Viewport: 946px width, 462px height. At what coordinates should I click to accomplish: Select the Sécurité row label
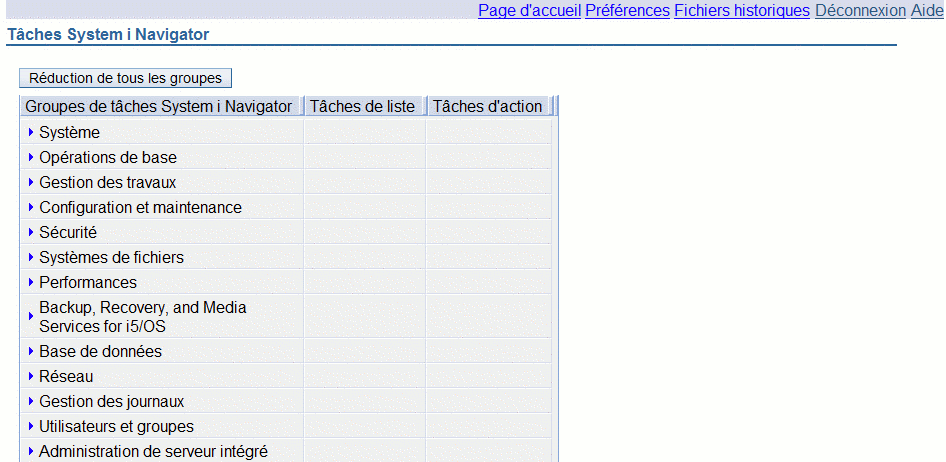[x=68, y=232]
